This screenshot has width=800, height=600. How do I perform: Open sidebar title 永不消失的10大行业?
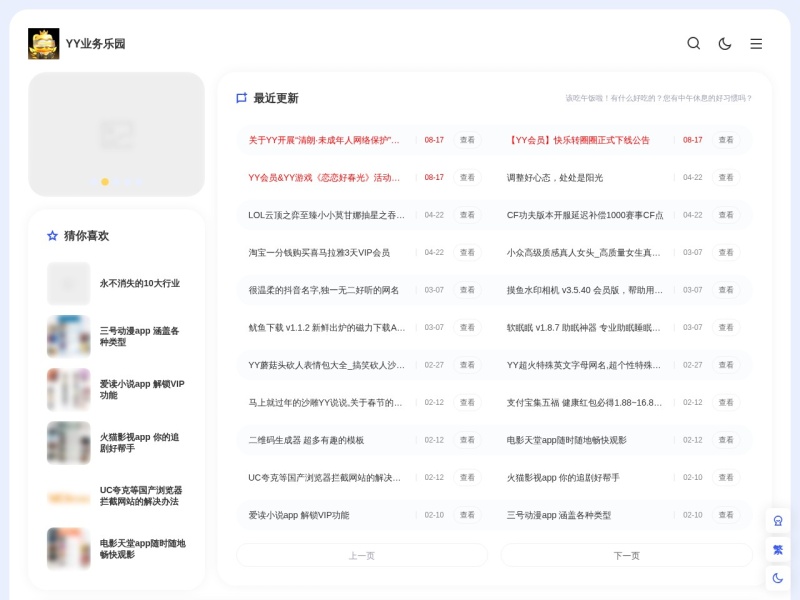point(140,283)
